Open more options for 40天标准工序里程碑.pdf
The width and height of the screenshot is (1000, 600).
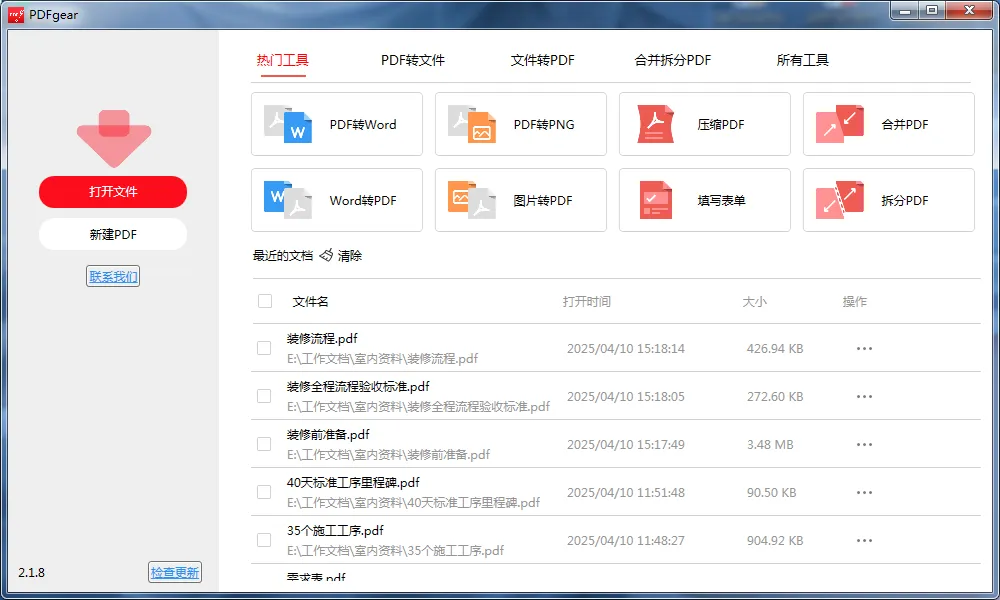pyautogui.click(x=864, y=492)
